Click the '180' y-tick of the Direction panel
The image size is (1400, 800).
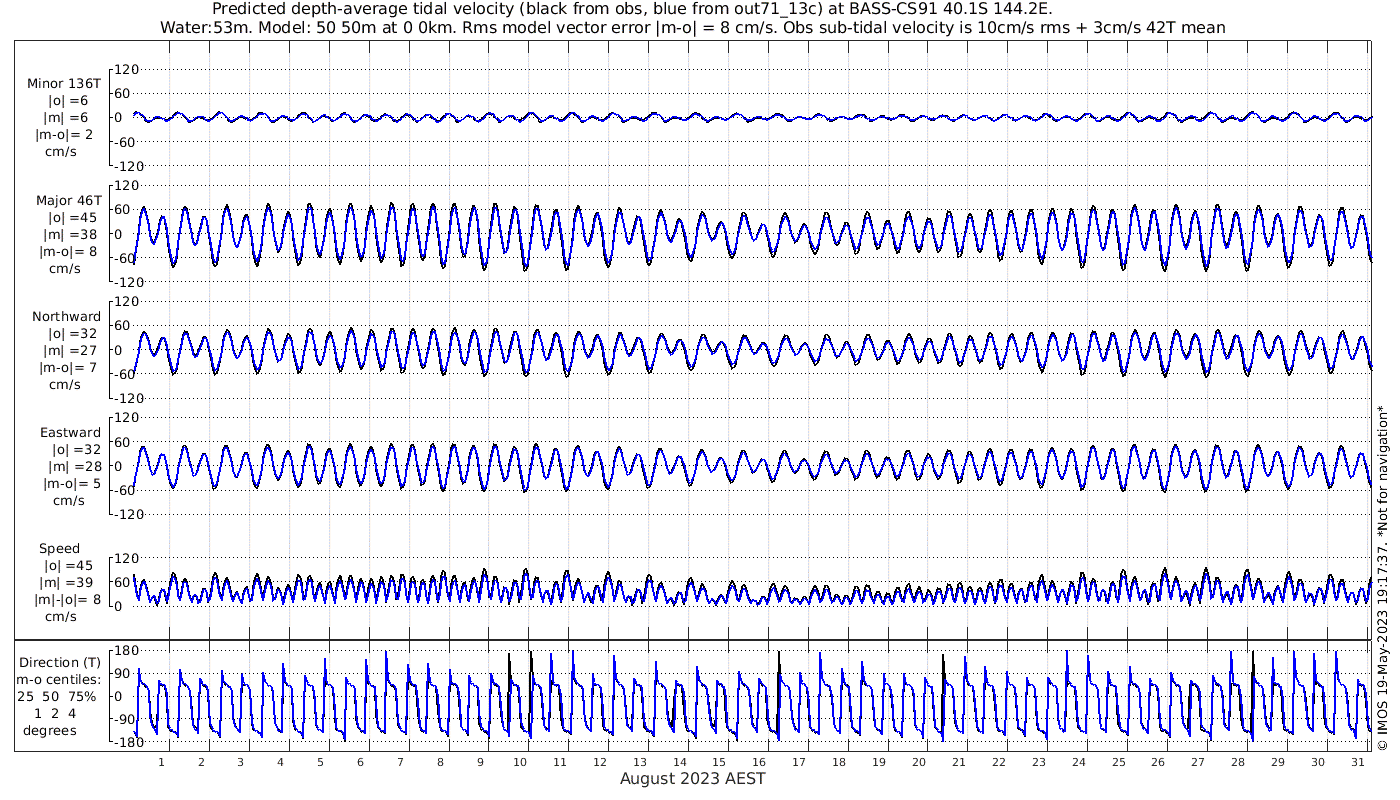126,650
